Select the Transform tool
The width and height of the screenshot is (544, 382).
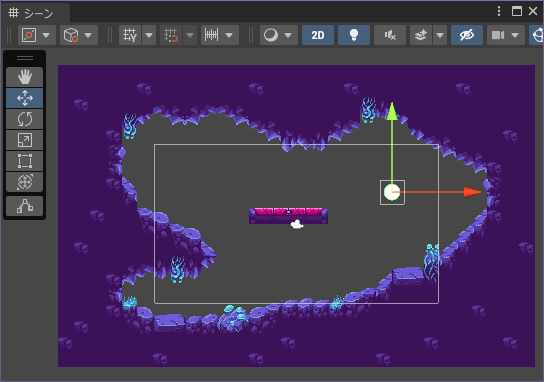(x=25, y=182)
